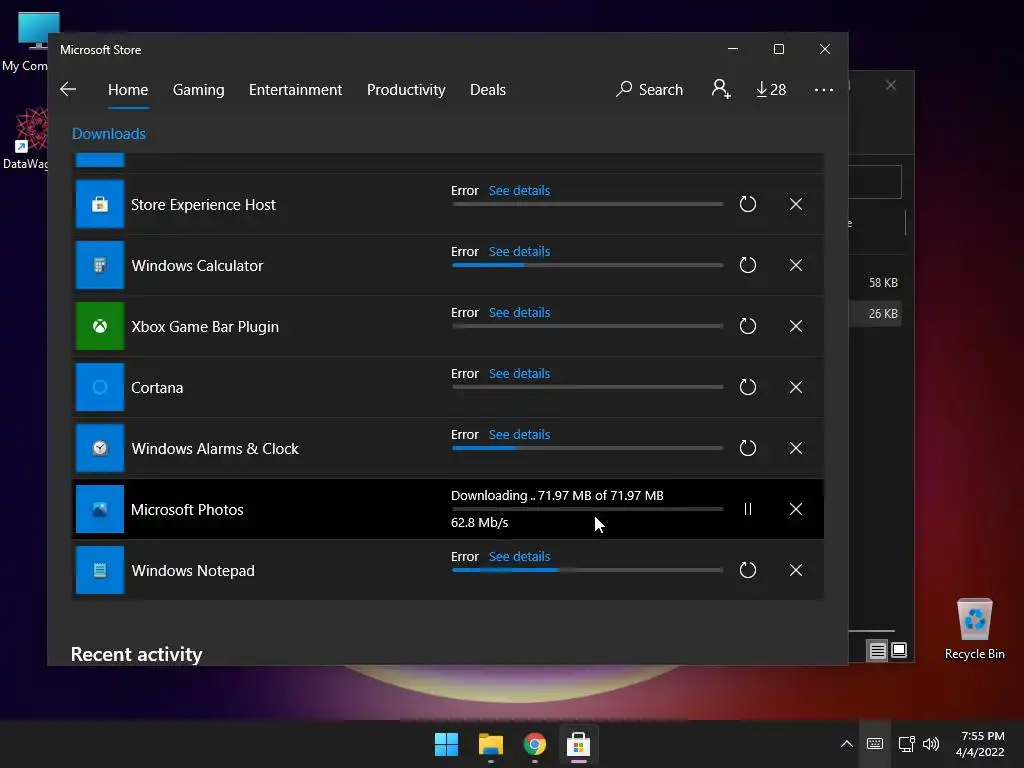The image size is (1024, 768).
Task: Cancel the Cortana download
Action: click(x=795, y=387)
